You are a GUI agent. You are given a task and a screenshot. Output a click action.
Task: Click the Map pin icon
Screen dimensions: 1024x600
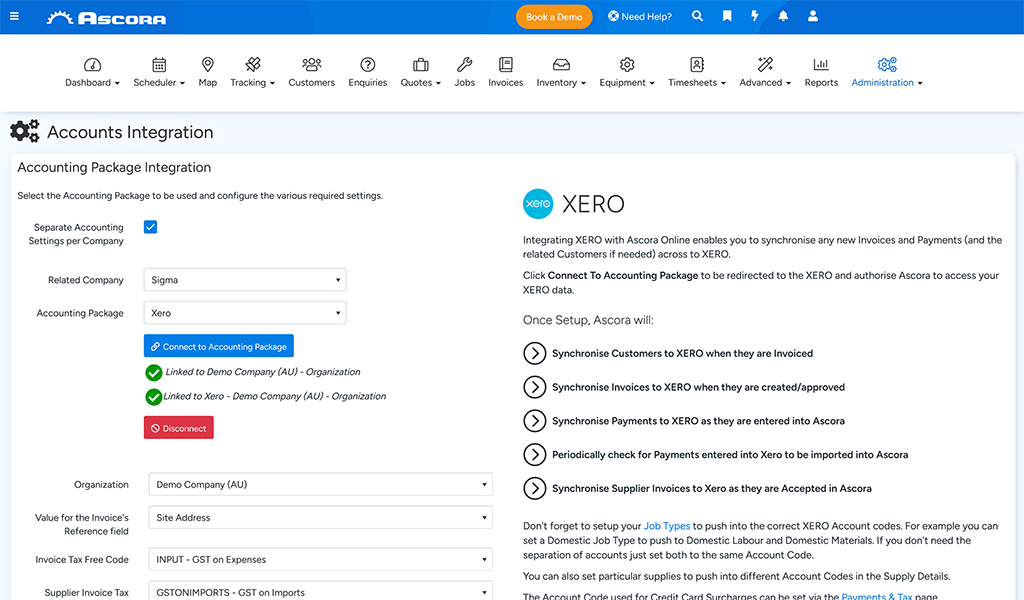point(208,65)
